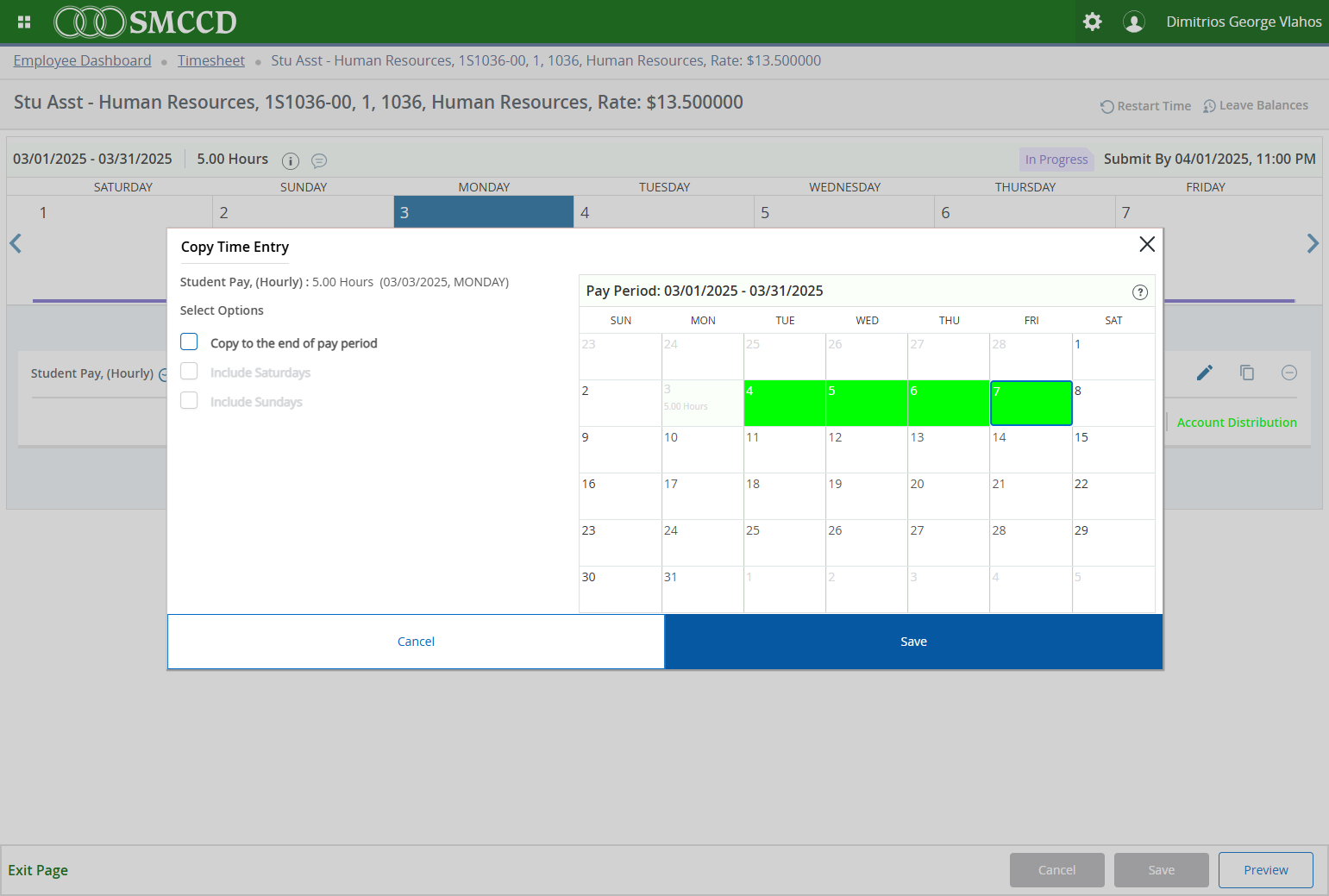Click the copy time entry icon
Viewport: 1329px width, 896px height.
coord(1247,373)
